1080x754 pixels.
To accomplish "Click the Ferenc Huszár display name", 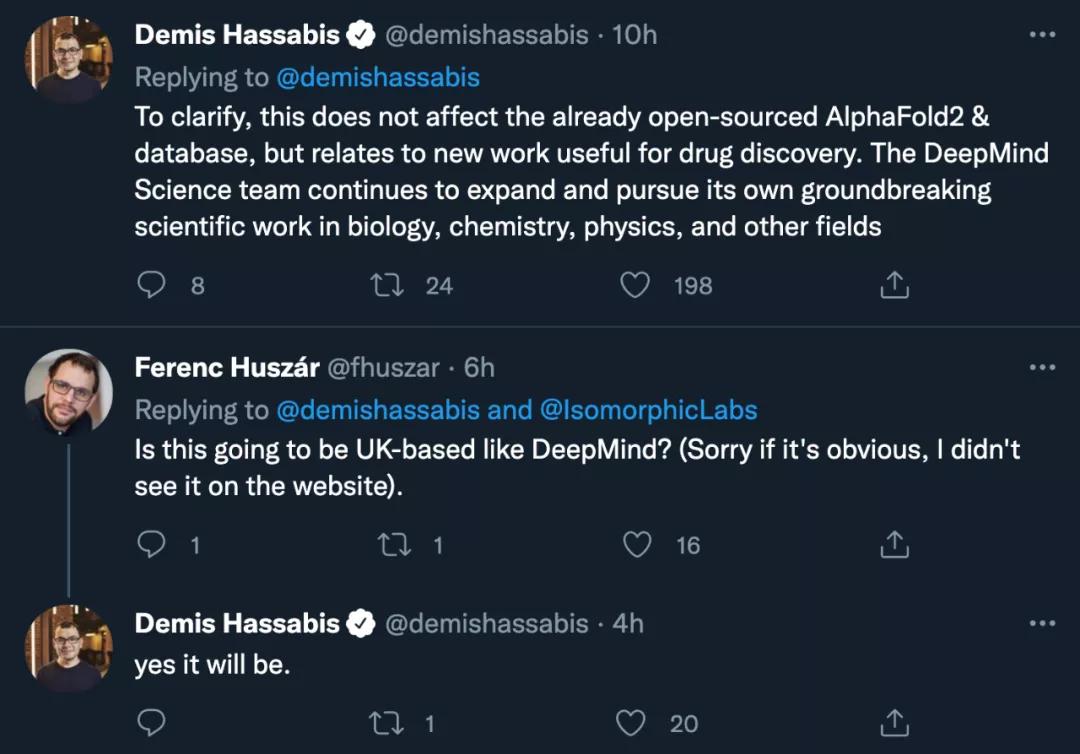I will (227, 368).
